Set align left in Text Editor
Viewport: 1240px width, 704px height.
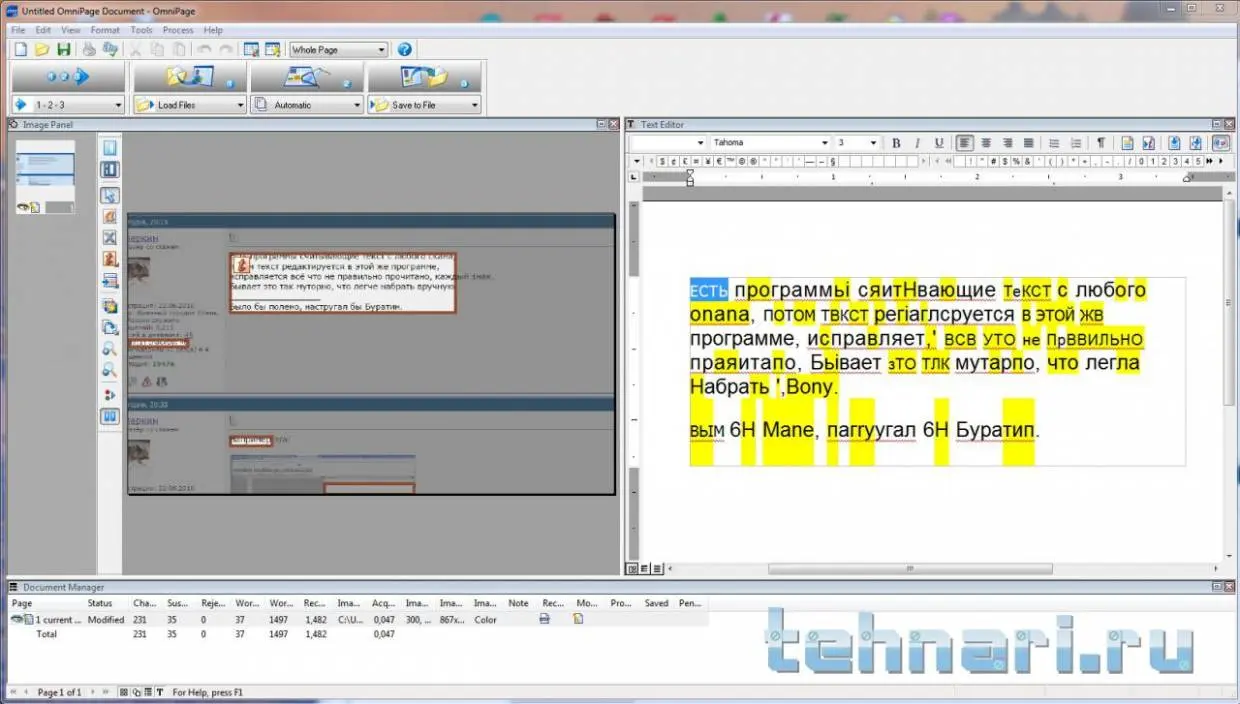click(964, 143)
